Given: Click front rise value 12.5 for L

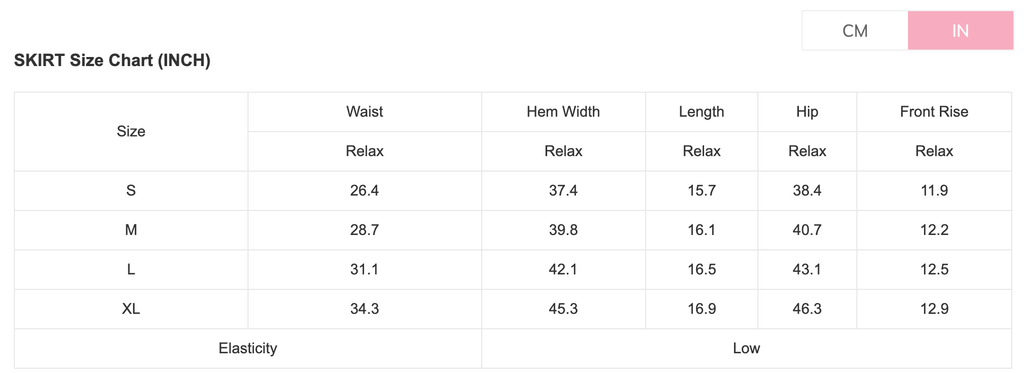Looking at the screenshot, I should (x=934, y=269).
